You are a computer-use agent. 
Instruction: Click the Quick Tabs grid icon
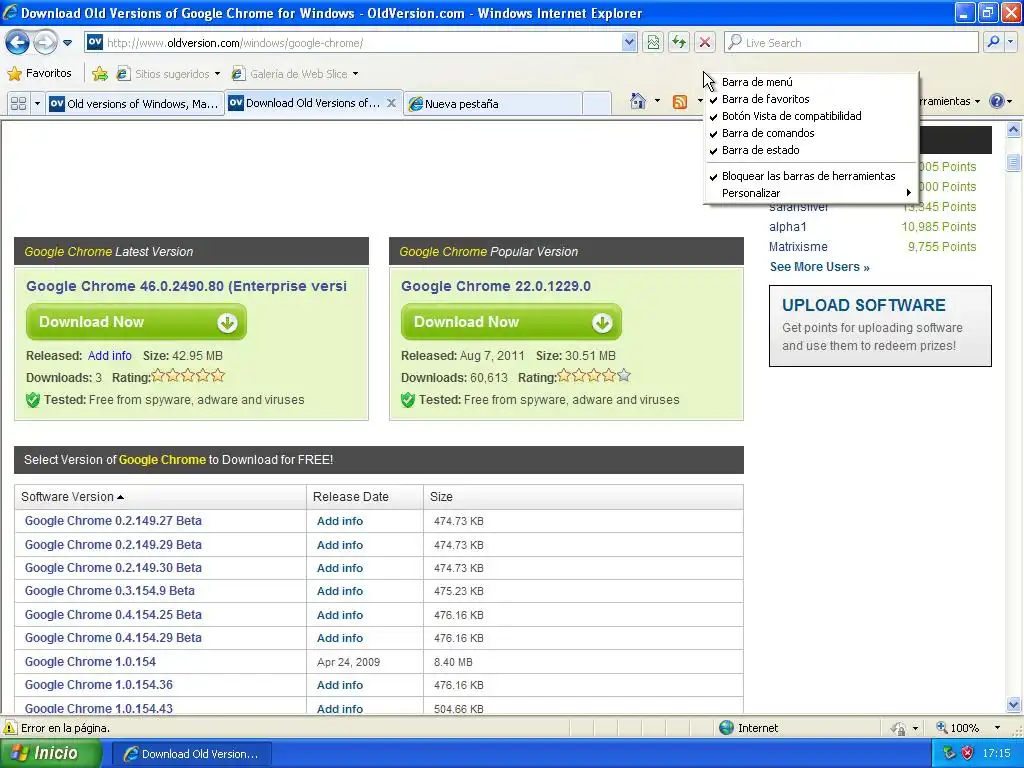click(19, 103)
